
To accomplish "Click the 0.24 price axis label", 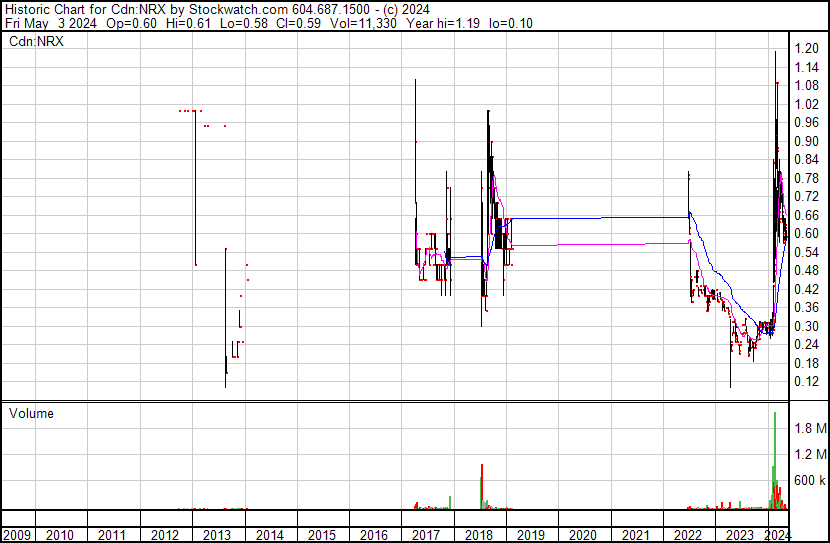I will [x=807, y=345].
